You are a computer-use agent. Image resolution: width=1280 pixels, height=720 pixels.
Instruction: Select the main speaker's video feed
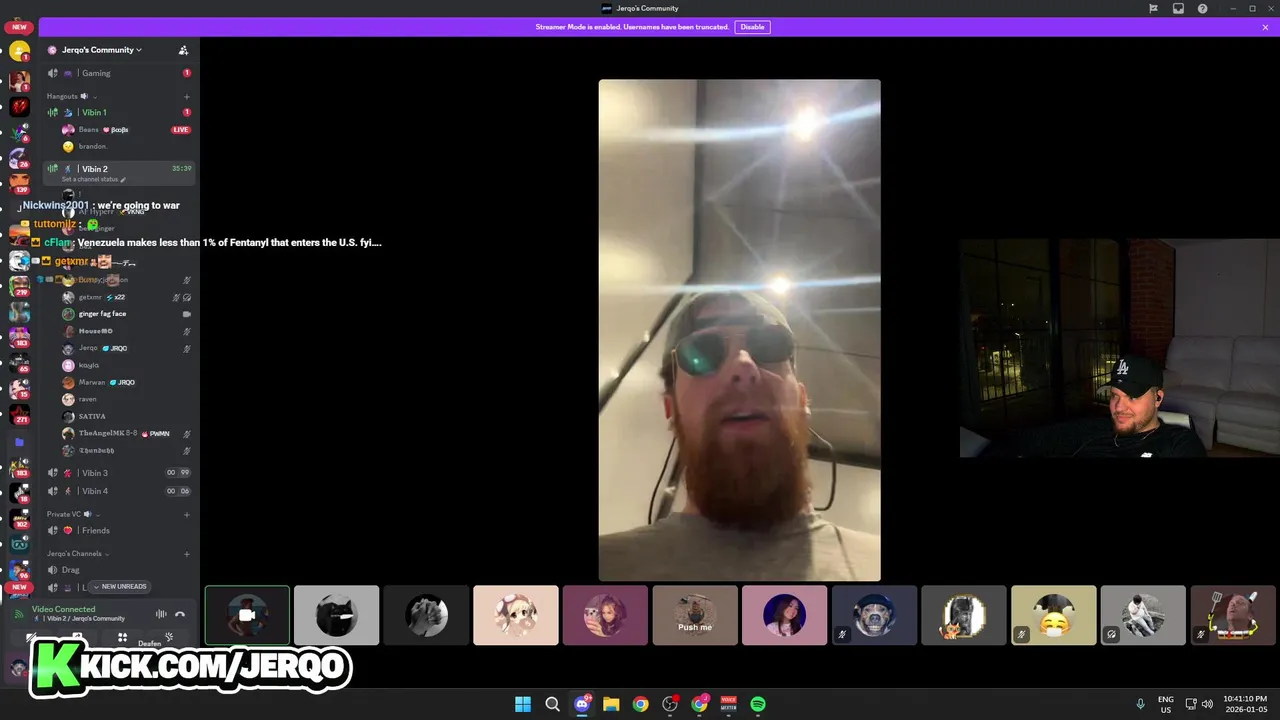(x=740, y=330)
